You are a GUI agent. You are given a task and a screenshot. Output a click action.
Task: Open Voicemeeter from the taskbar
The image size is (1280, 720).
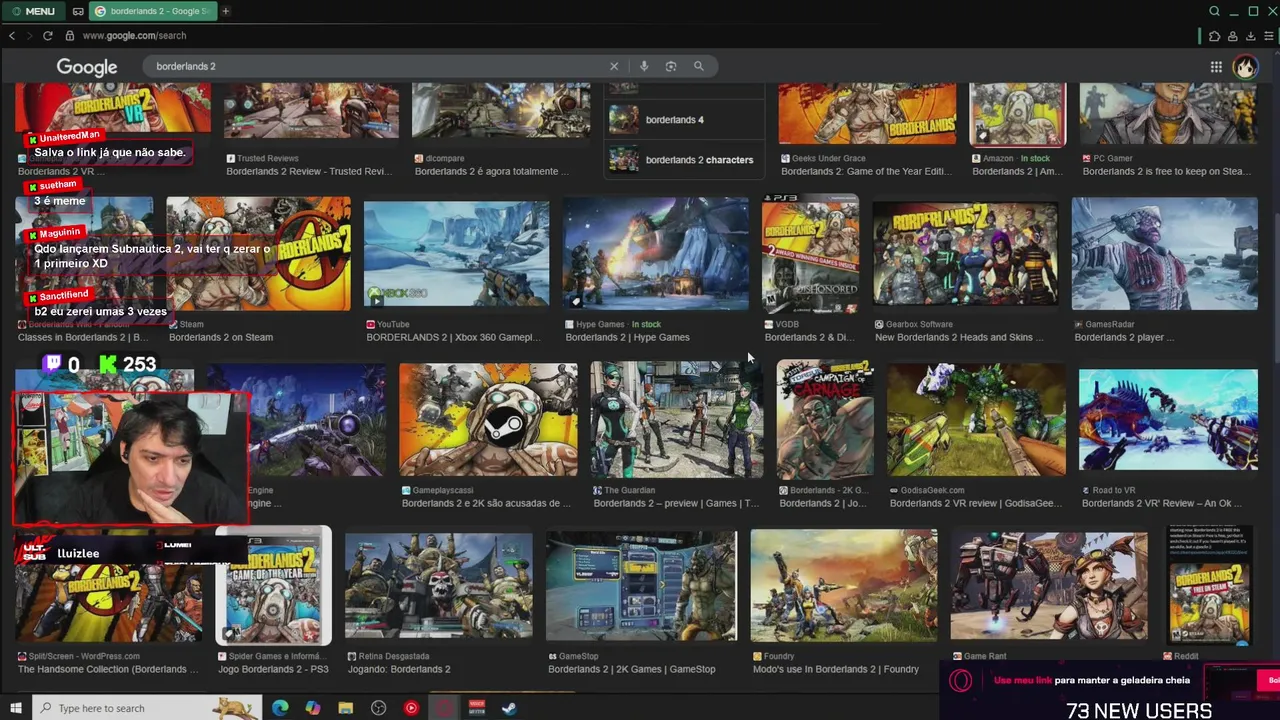pyautogui.click(x=477, y=708)
